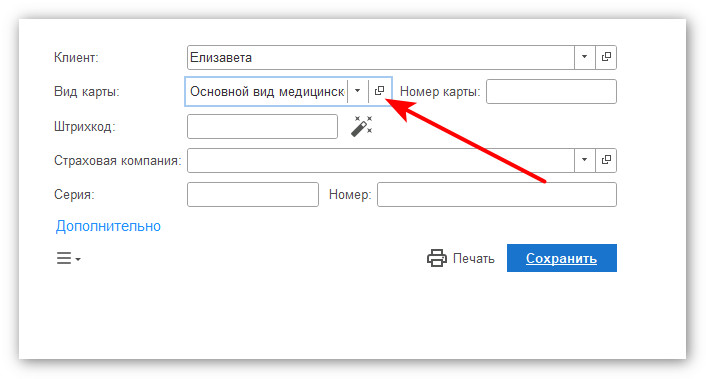
Task: Click the printer icon next to Печать
Action: coord(436,258)
